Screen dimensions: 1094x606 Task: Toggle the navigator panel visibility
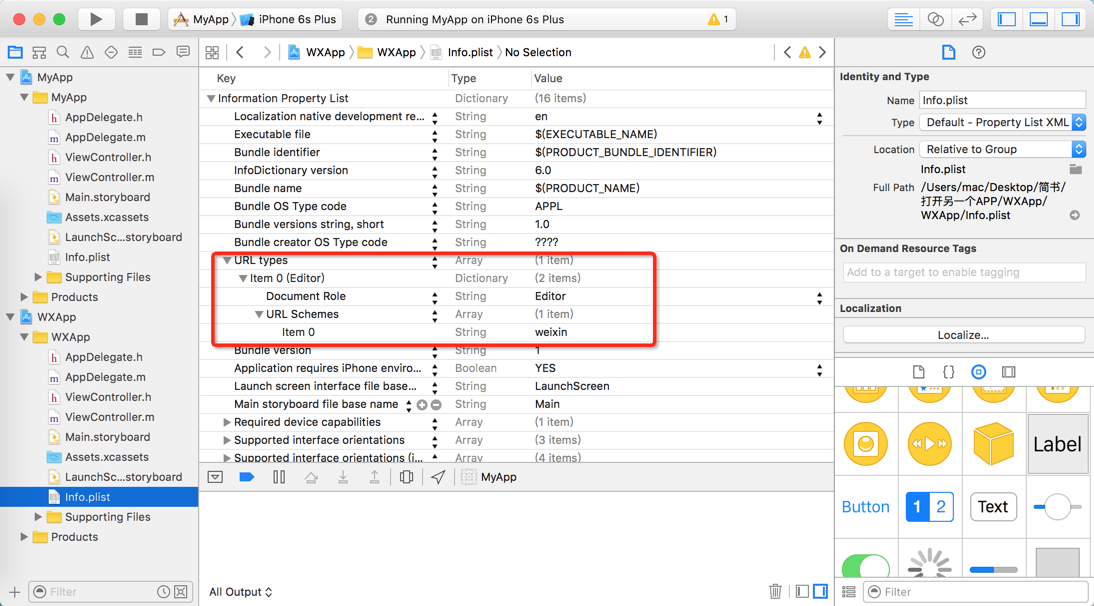[1007, 20]
